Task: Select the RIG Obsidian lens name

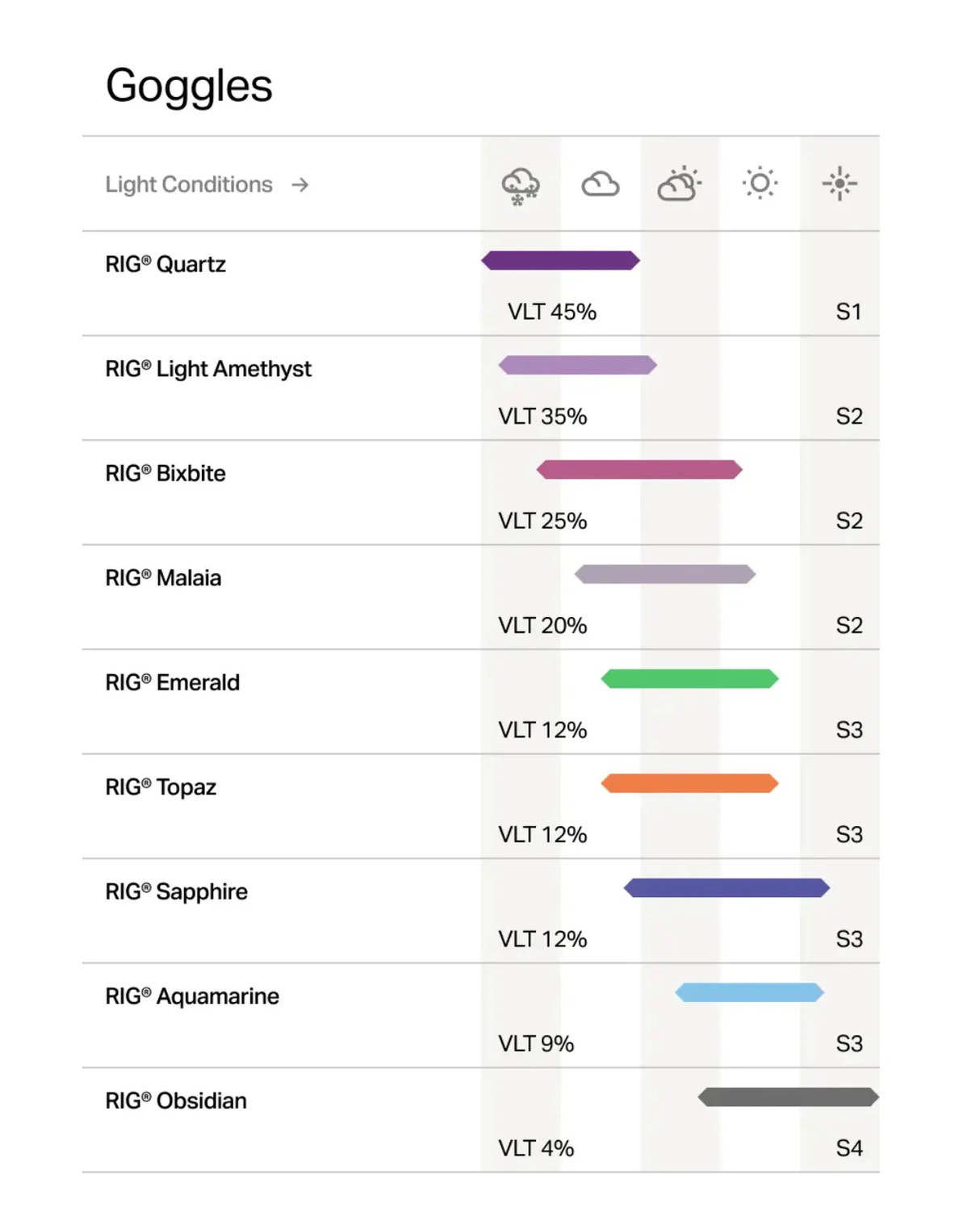Action: pyautogui.click(x=176, y=1101)
